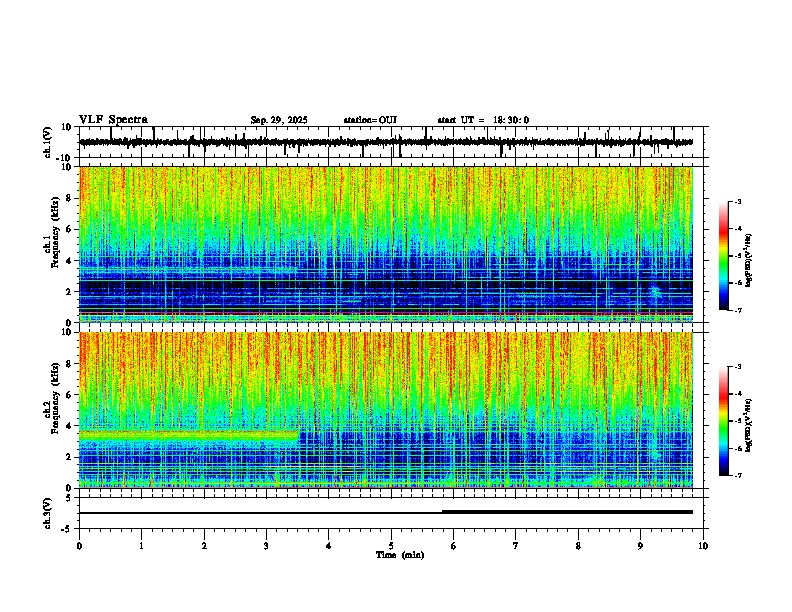Click the "9" tick on the Time axis

[640, 546]
